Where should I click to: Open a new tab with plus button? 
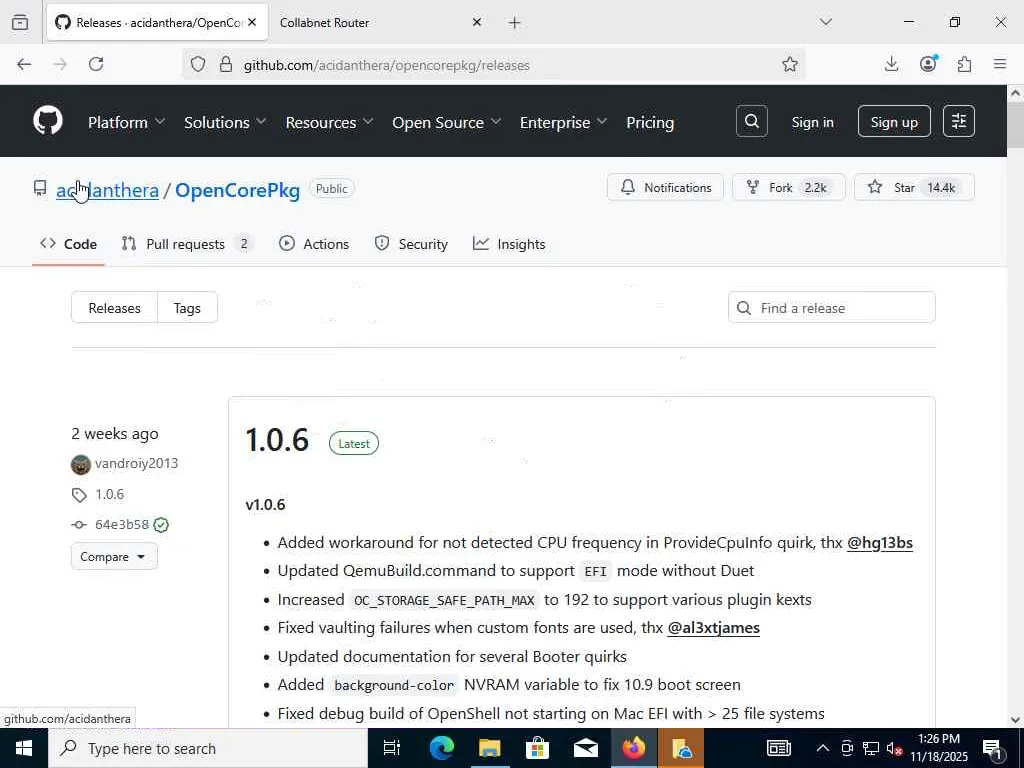(515, 23)
